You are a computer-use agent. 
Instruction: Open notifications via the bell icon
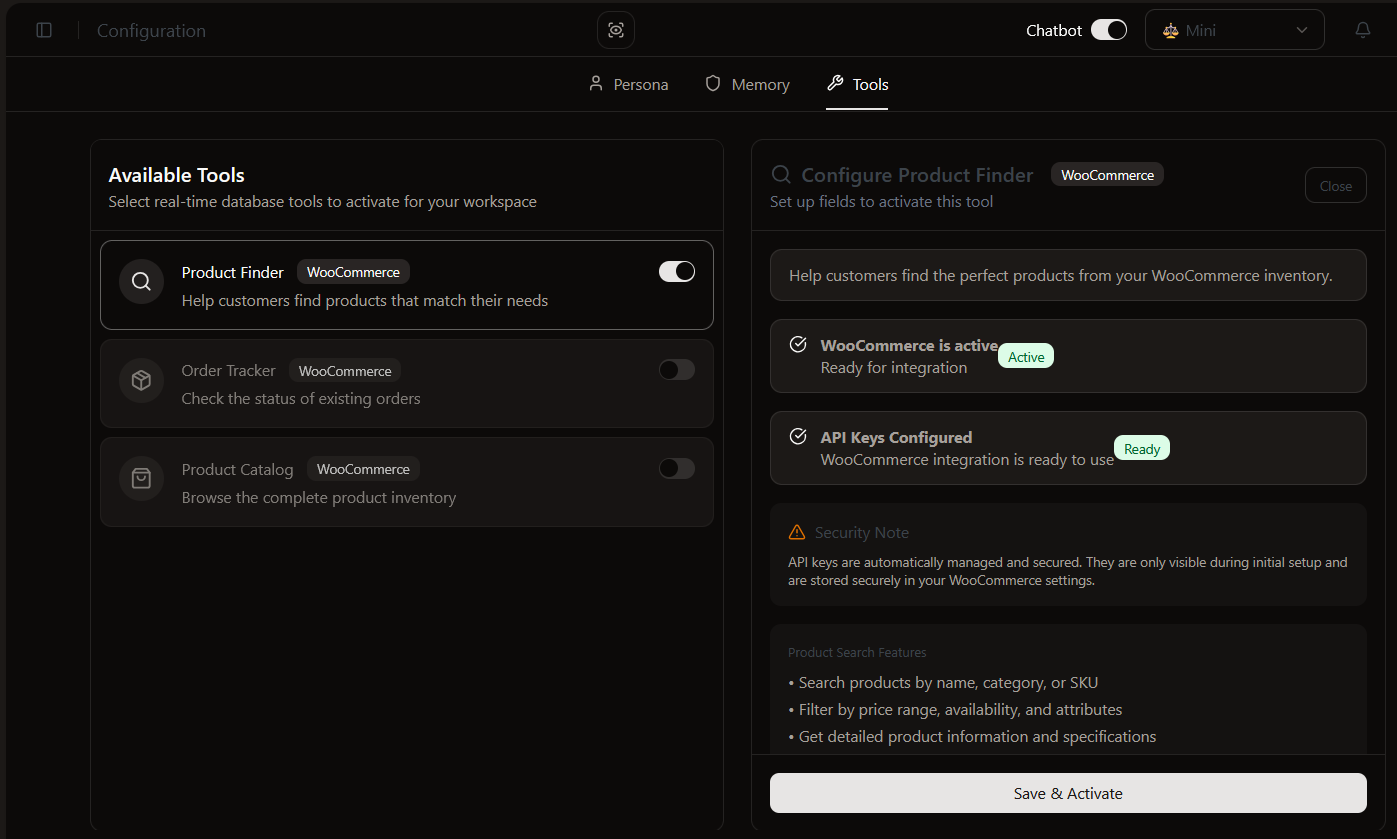[1362, 30]
